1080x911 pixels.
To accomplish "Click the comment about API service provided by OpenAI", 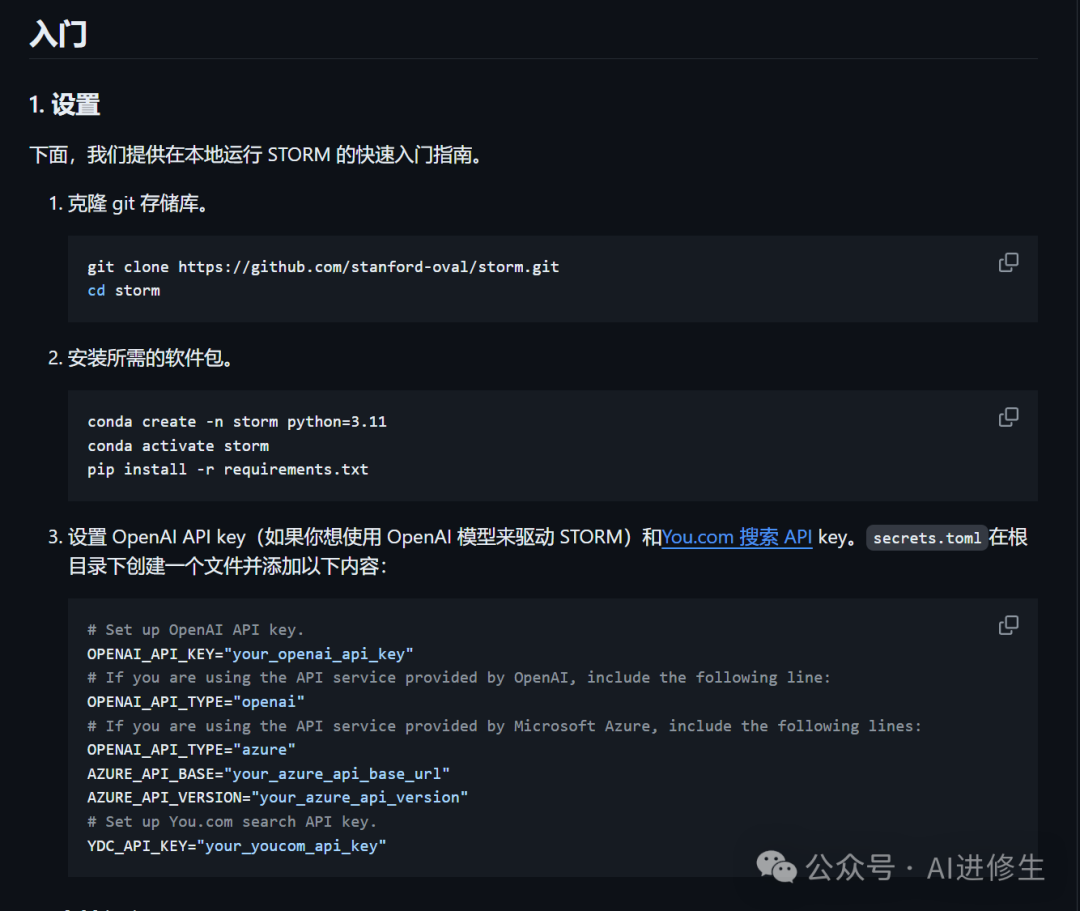I will tap(459, 678).
